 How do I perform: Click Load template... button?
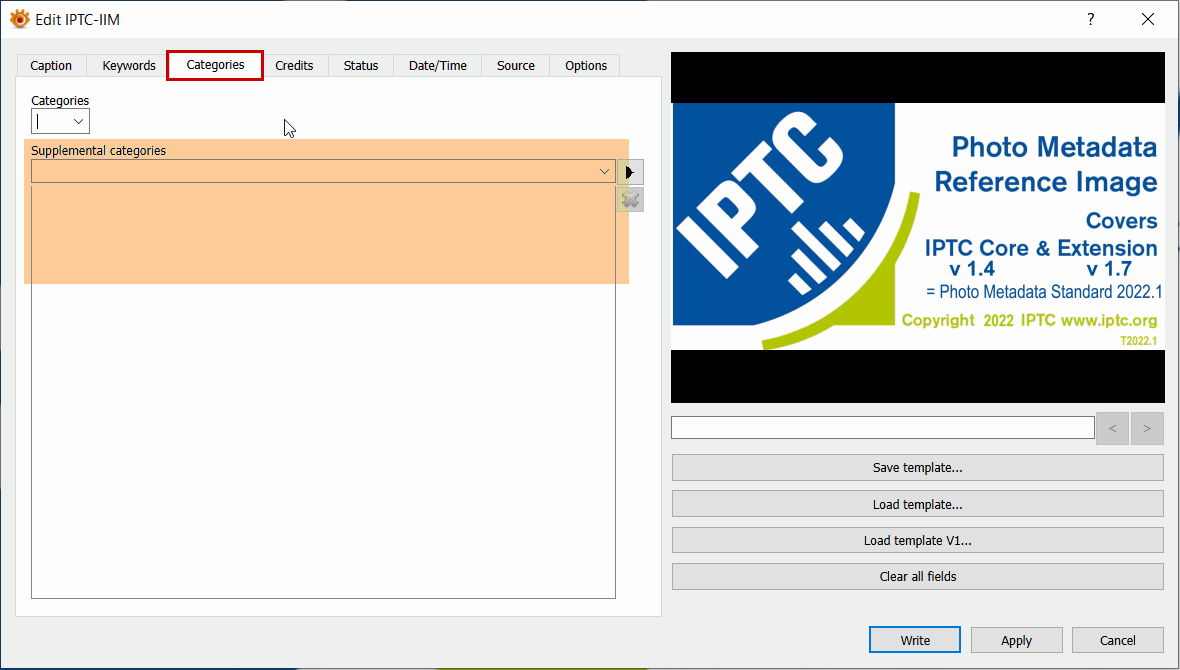click(x=917, y=504)
